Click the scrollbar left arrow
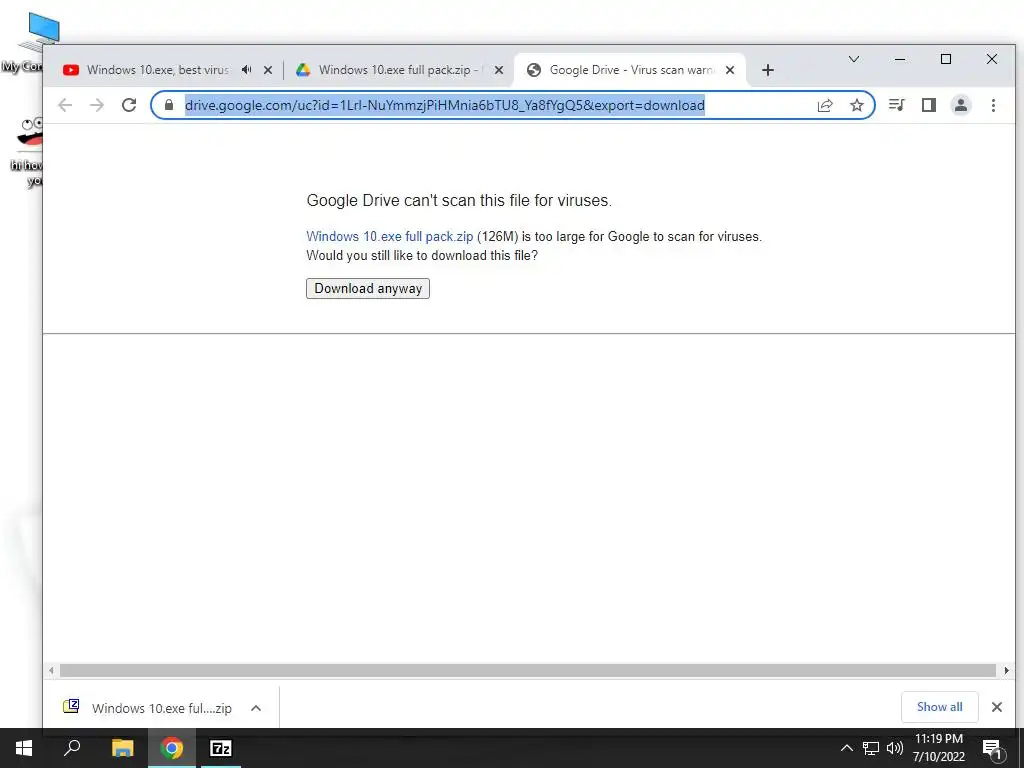Screen dimensions: 1024x768 51,670
